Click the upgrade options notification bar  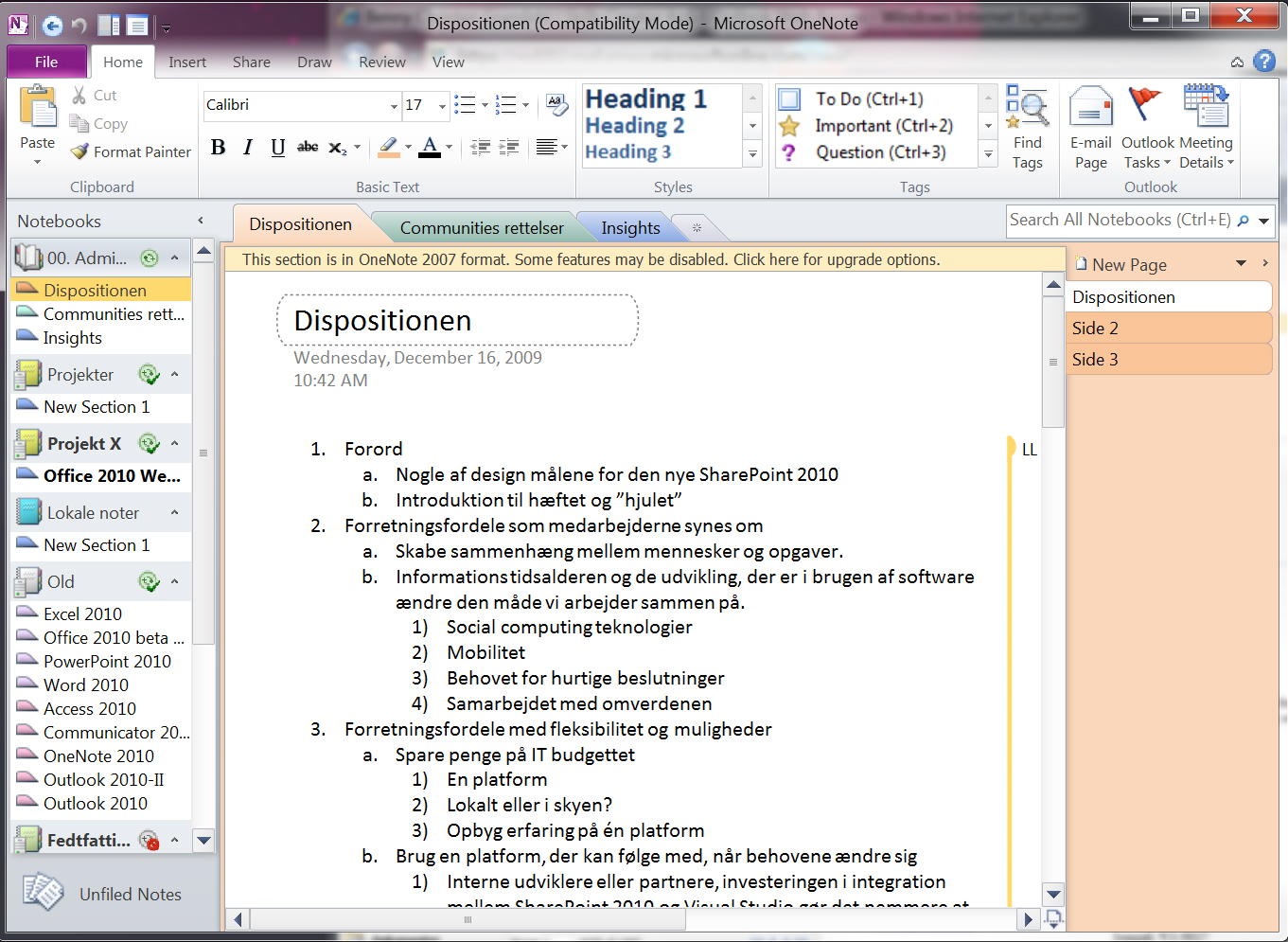(x=591, y=259)
